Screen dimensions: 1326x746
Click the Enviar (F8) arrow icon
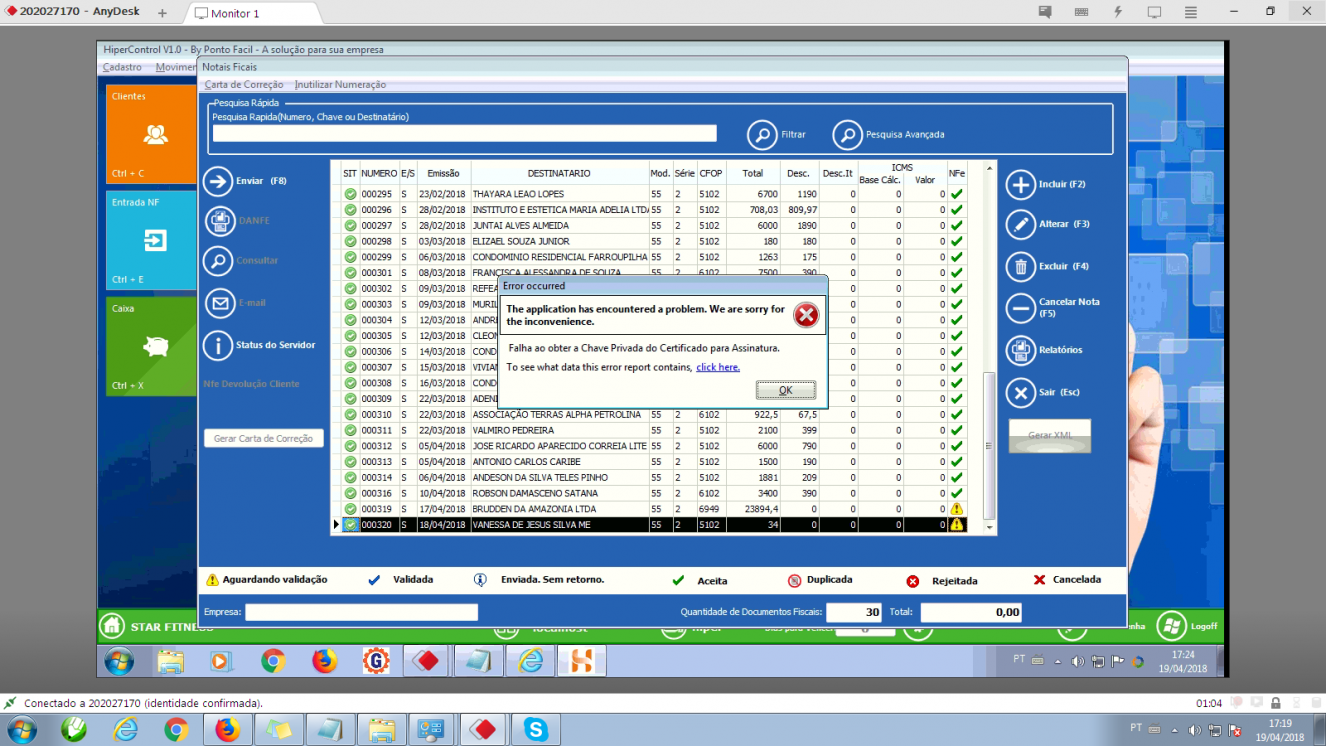coord(218,181)
